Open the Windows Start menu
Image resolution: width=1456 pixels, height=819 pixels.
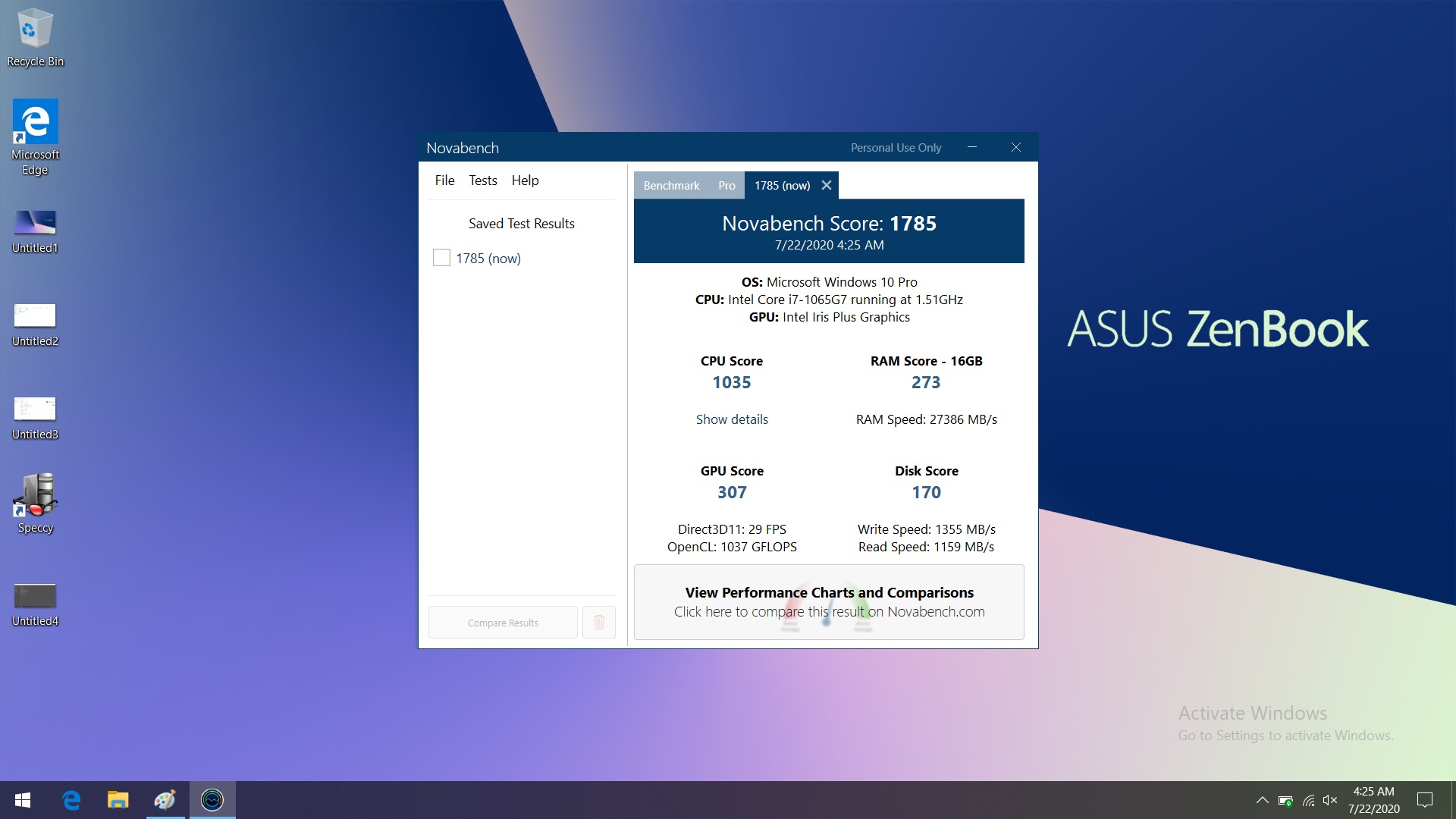pos(23,800)
